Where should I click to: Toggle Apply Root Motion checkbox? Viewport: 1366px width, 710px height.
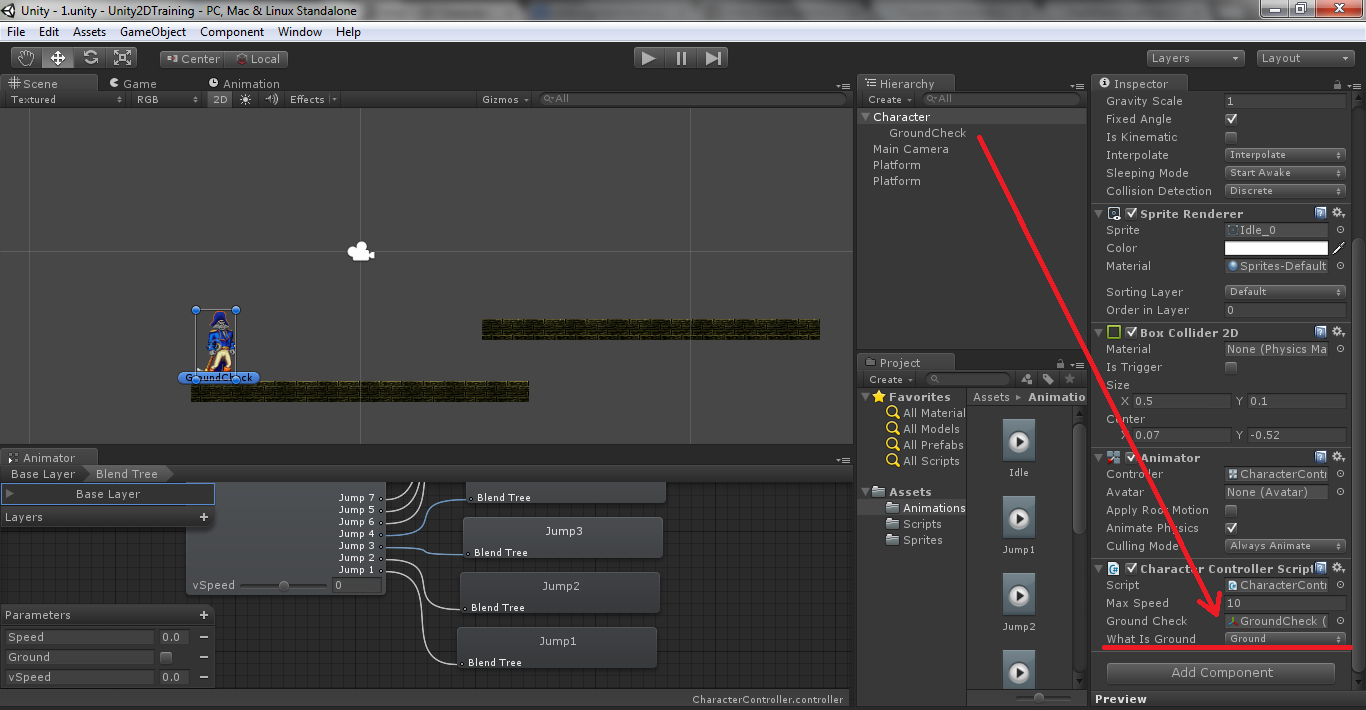[x=1231, y=510]
